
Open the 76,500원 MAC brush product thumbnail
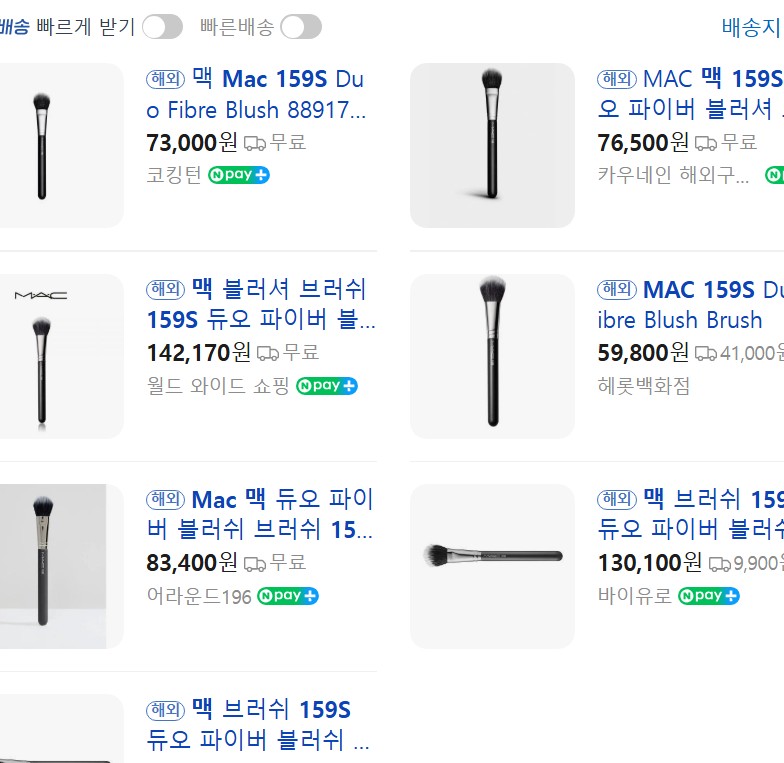point(492,145)
